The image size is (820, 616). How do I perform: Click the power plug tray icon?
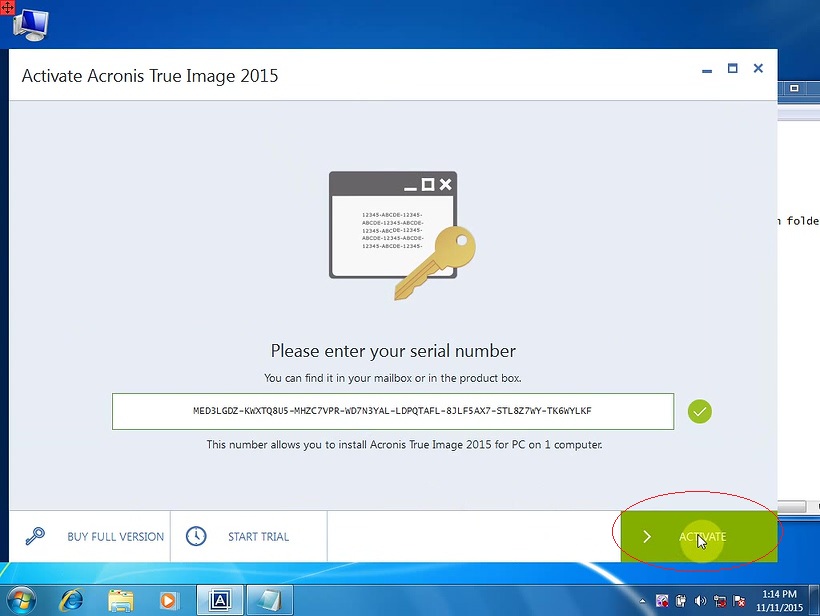[681, 601]
